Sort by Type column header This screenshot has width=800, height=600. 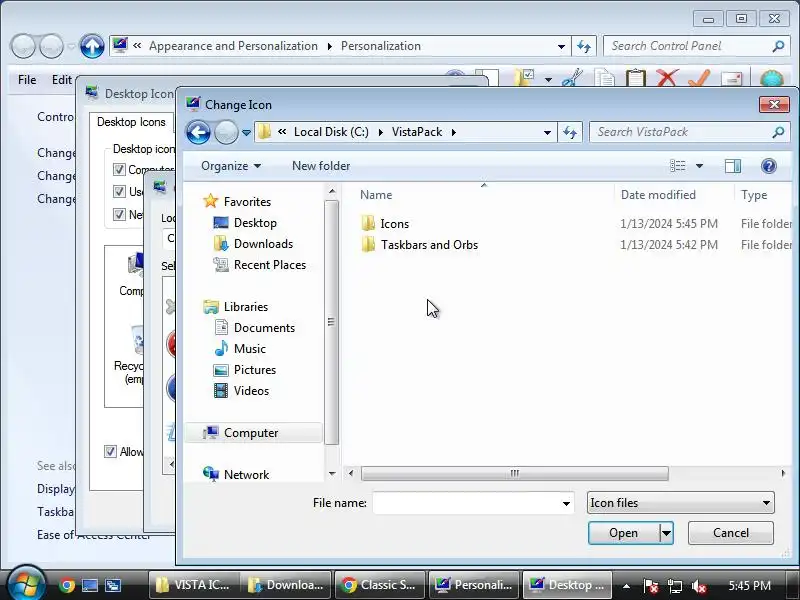click(x=754, y=195)
